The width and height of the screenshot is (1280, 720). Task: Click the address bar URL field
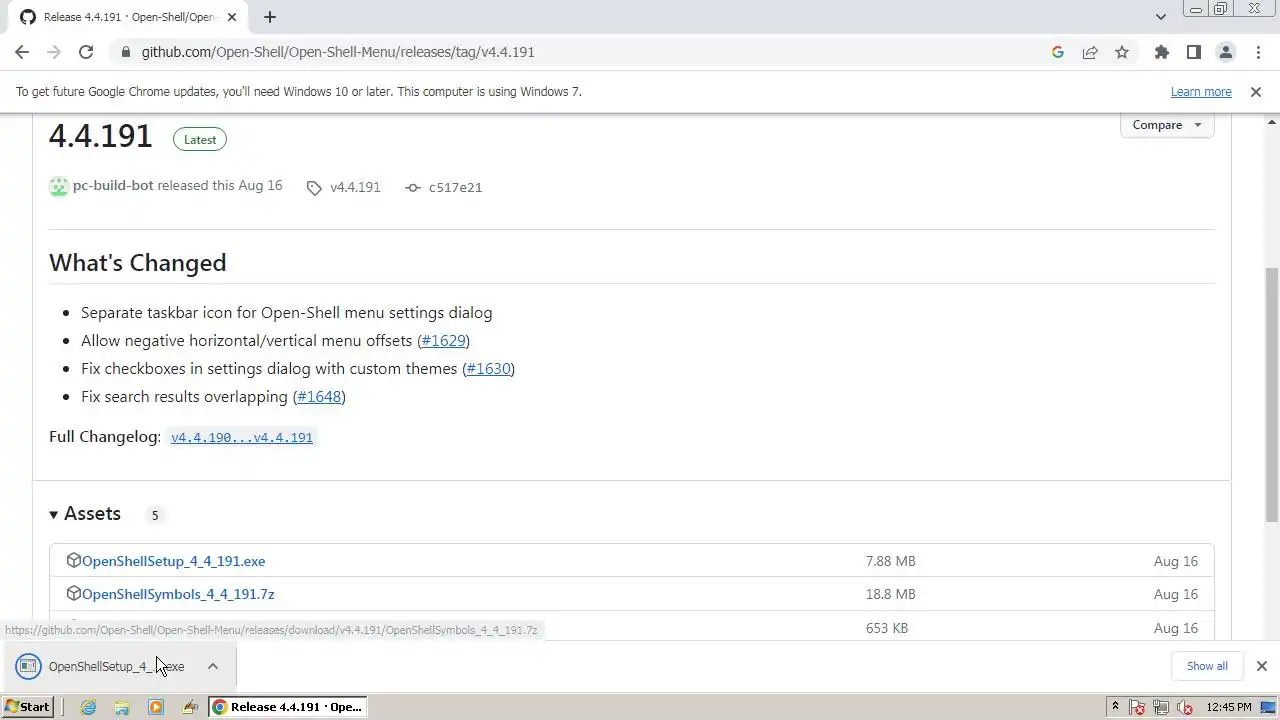coord(580,52)
